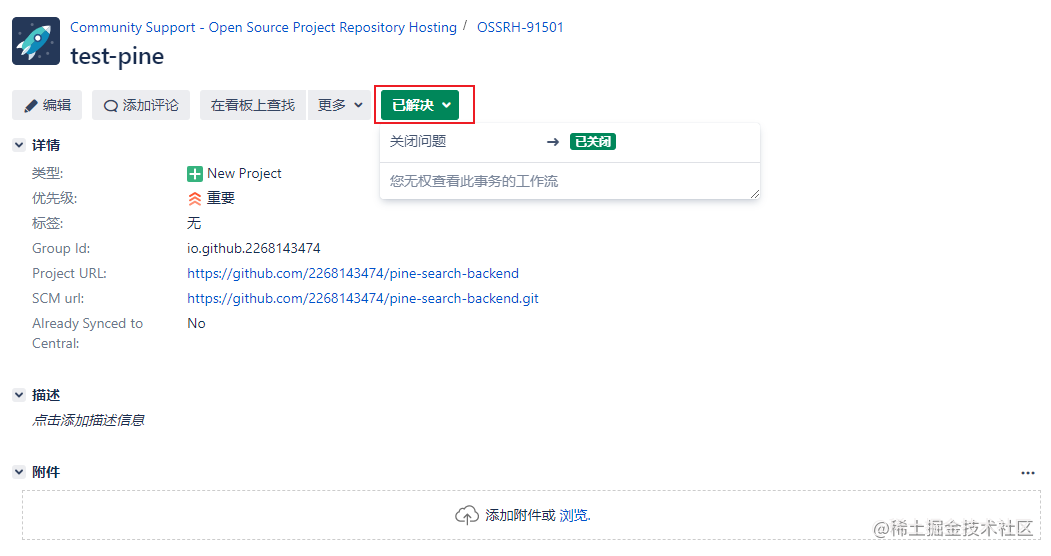The image size is (1051, 556).
Task: Collapse the 附件 section chevron
Action: point(19,472)
